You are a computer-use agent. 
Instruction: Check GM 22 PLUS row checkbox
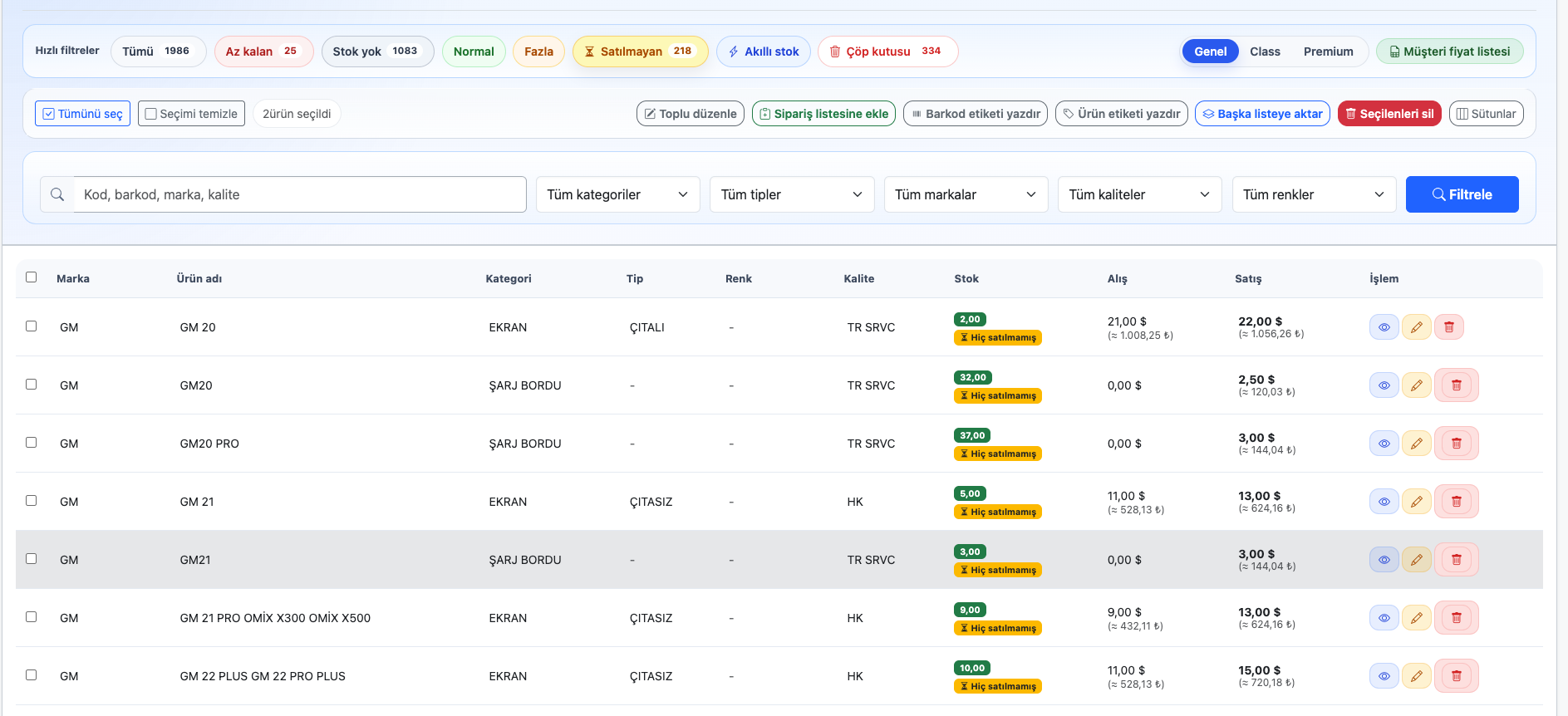31,675
